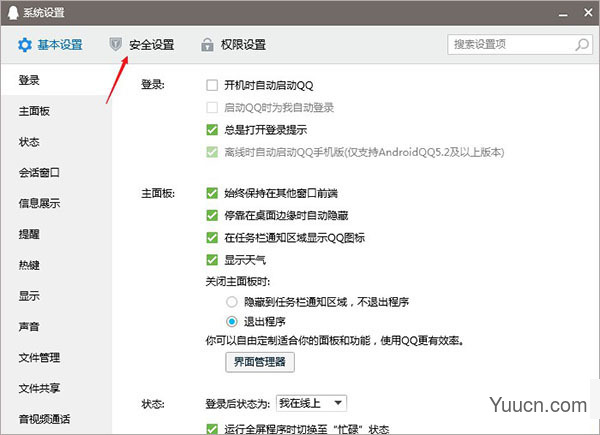This screenshot has height=435, width=600.
Task: Open 音视频通话 sidebar section
Action: 56,419
